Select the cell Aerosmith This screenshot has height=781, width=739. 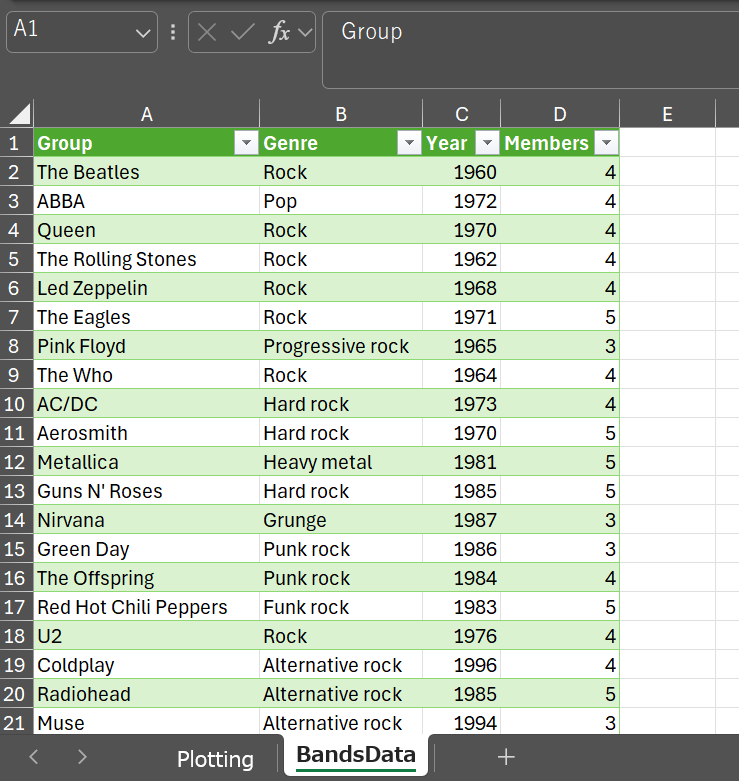point(146,433)
